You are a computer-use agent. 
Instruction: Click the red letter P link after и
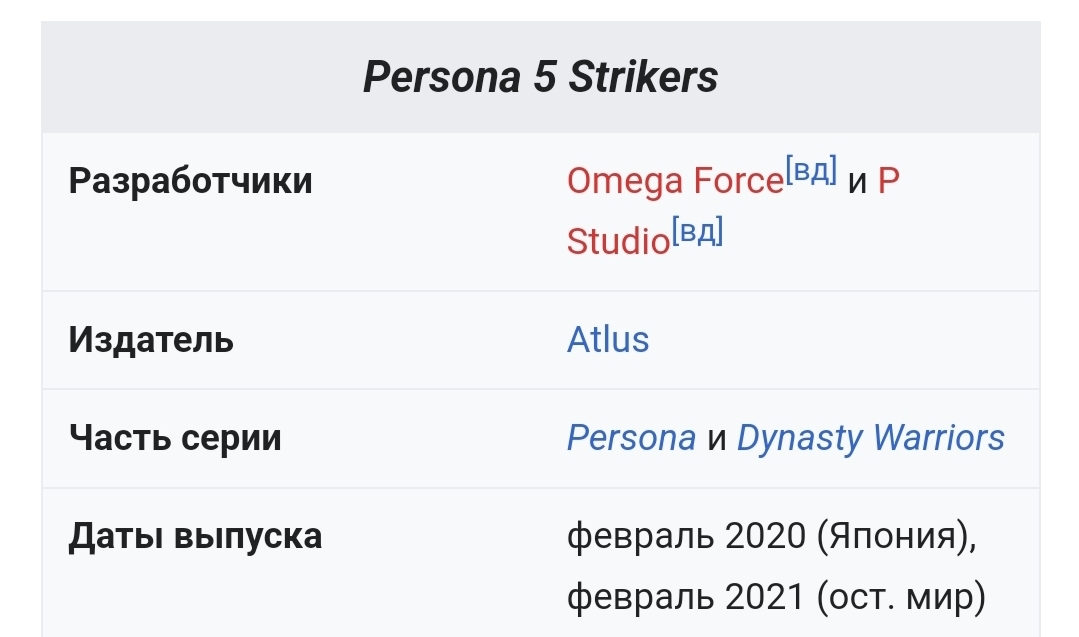pyautogui.click(x=888, y=181)
